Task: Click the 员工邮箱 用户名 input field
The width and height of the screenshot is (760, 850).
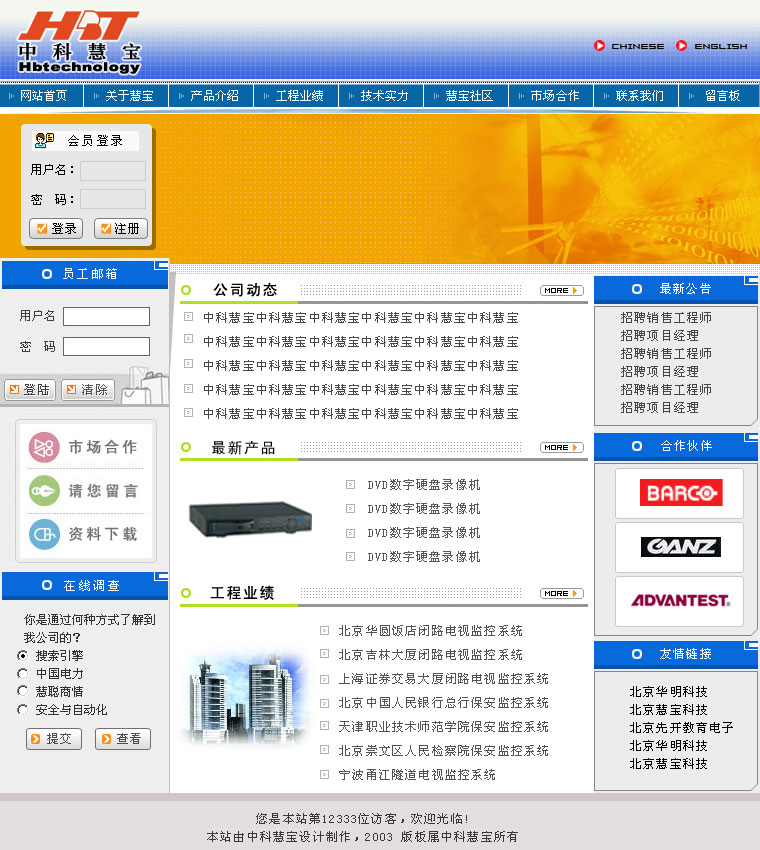Action: pos(106,316)
